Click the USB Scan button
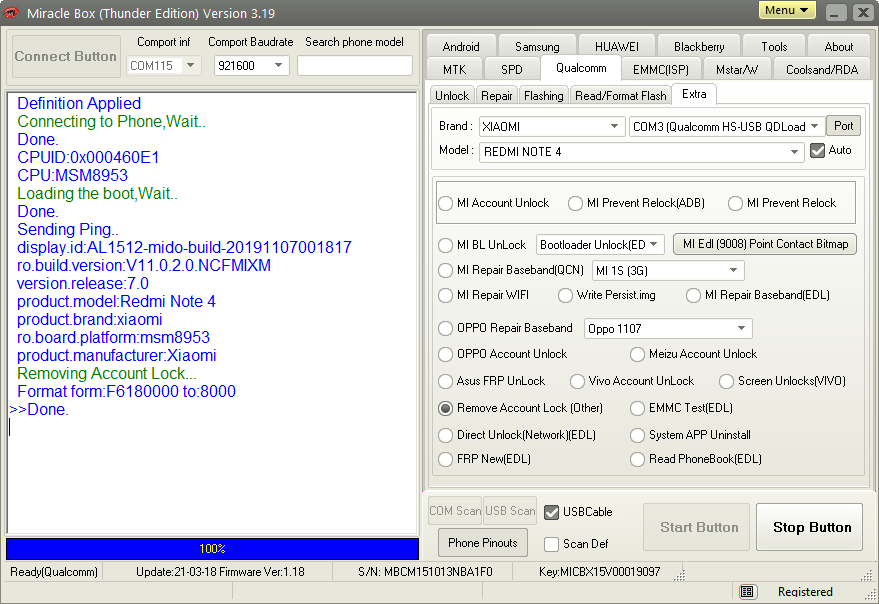 (510, 511)
